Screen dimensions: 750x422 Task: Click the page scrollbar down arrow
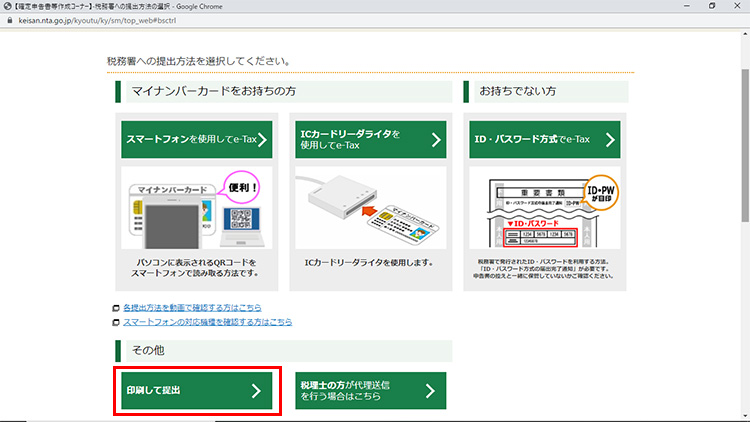point(743,415)
